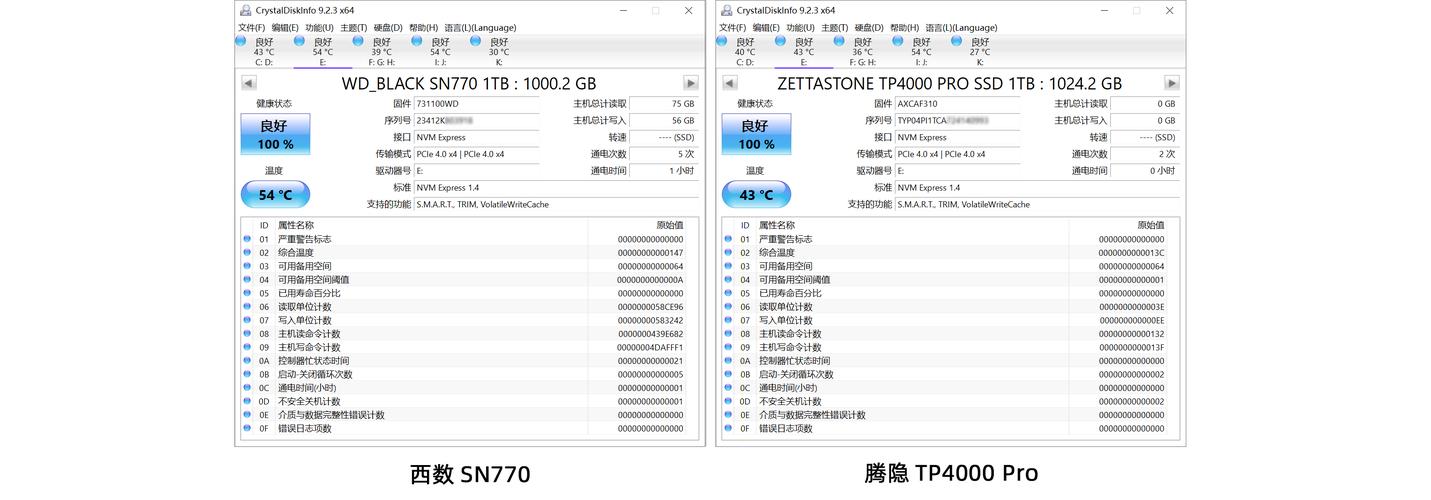Screen dimensions: 1431x500
Task: Click 54 °C temperature button in WD_BLACK window
Action: click(x=275, y=194)
